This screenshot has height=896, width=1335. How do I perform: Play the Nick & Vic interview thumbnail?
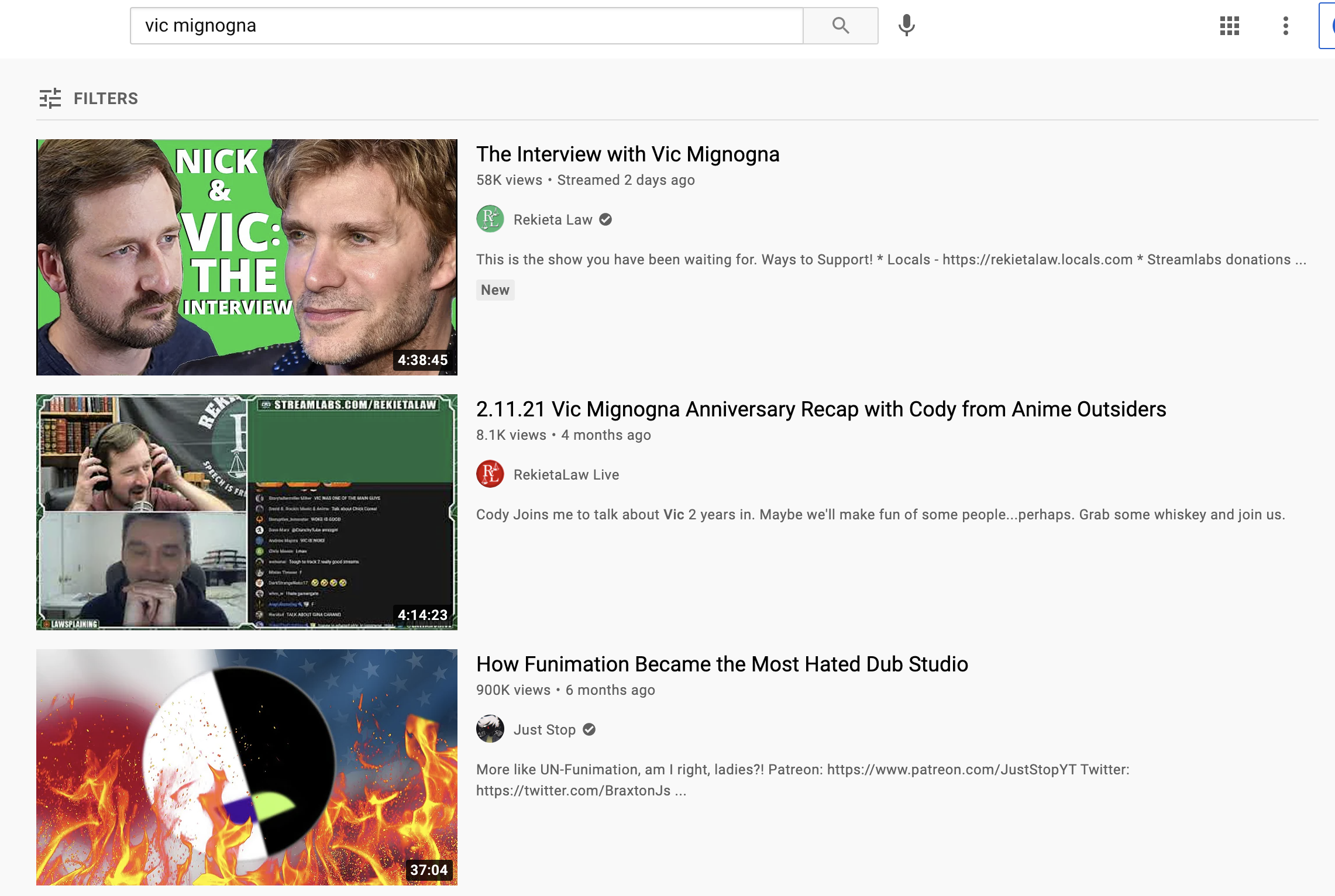pos(247,257)
